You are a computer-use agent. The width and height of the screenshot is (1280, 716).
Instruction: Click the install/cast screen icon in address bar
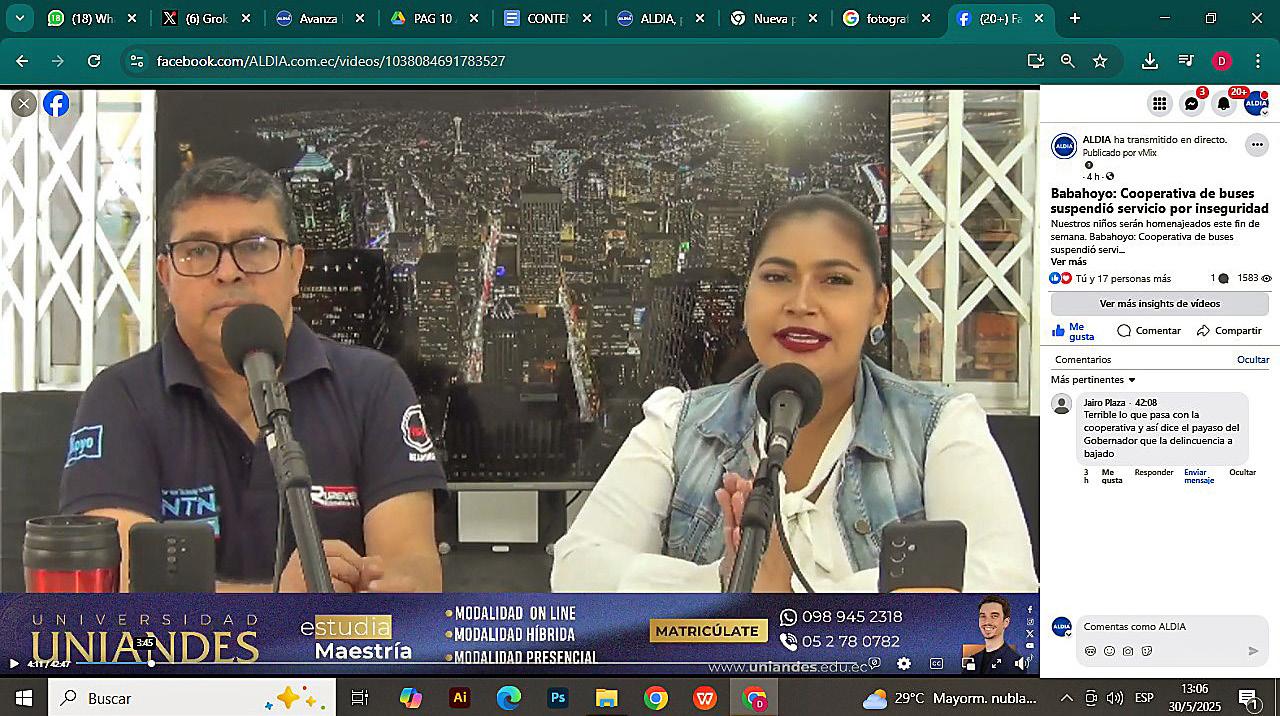[1036, 61]
